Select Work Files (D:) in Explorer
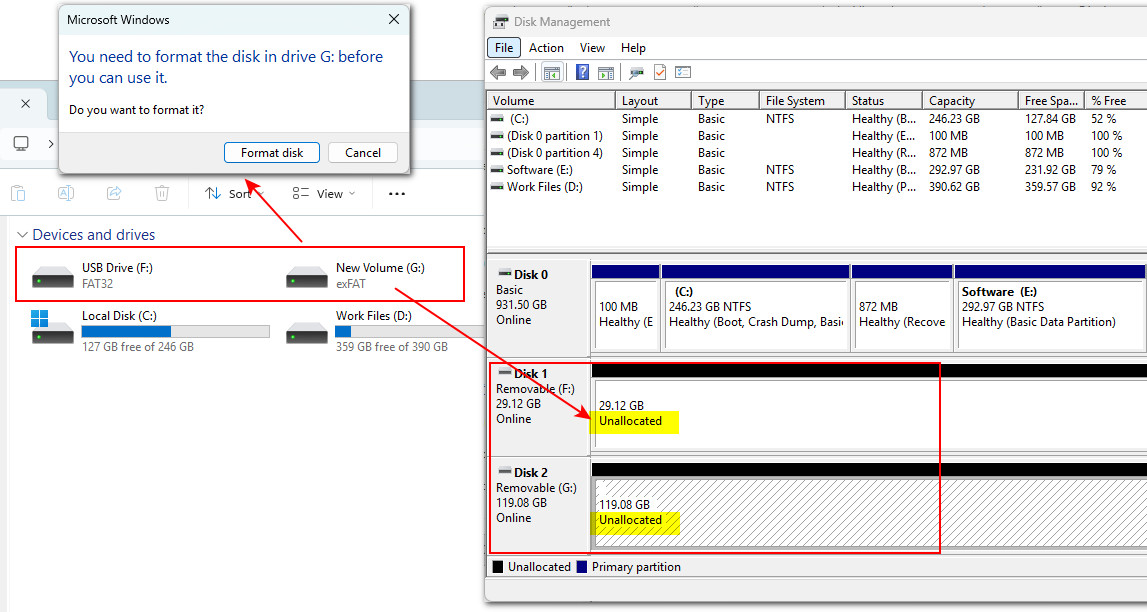Image resolution: width=1147 pixels, height=612 pixels. (384, 331)
